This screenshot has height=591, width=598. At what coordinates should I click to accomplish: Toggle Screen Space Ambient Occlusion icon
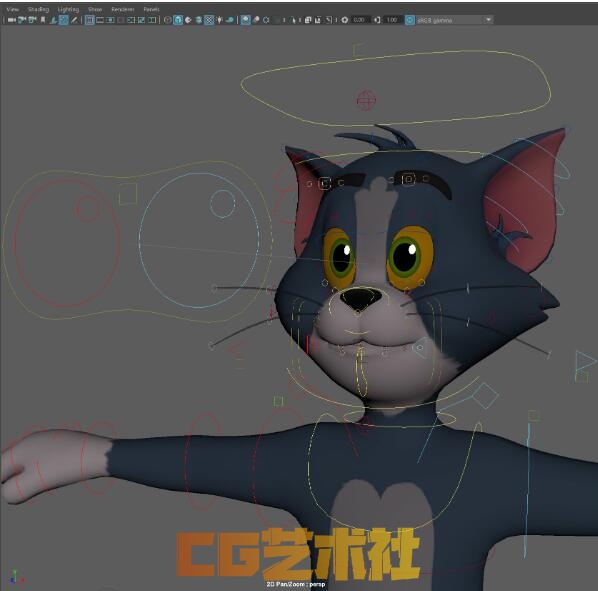click(x=246, y=20)
